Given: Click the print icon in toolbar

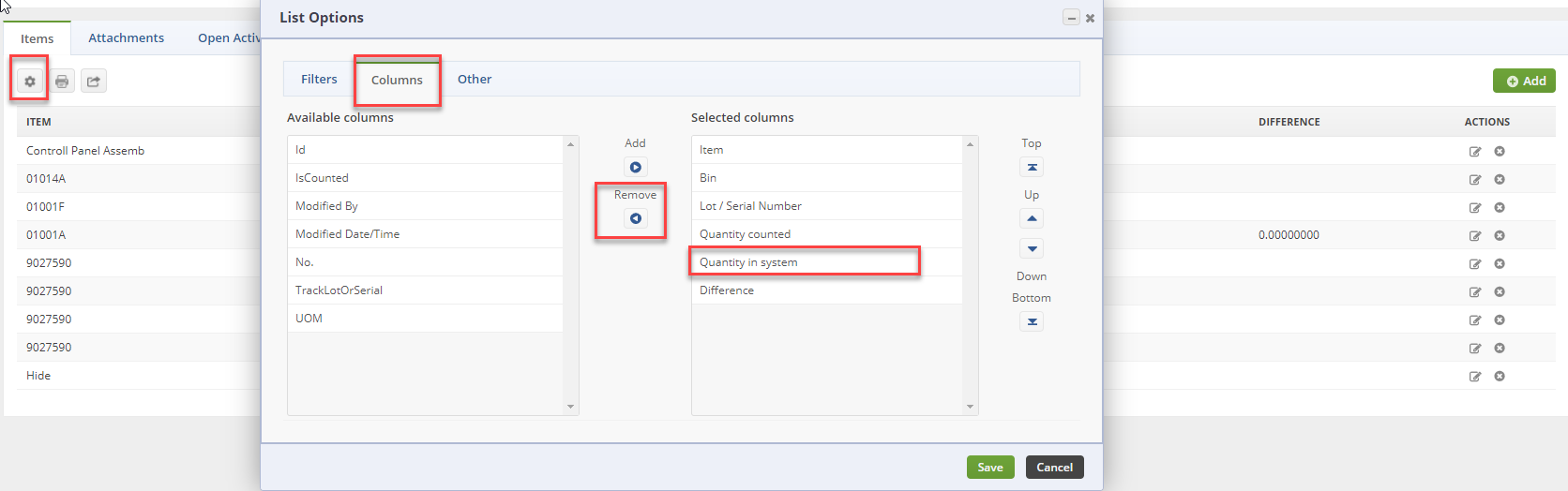Looking at the screenshot, I should (x=62, y=82).
